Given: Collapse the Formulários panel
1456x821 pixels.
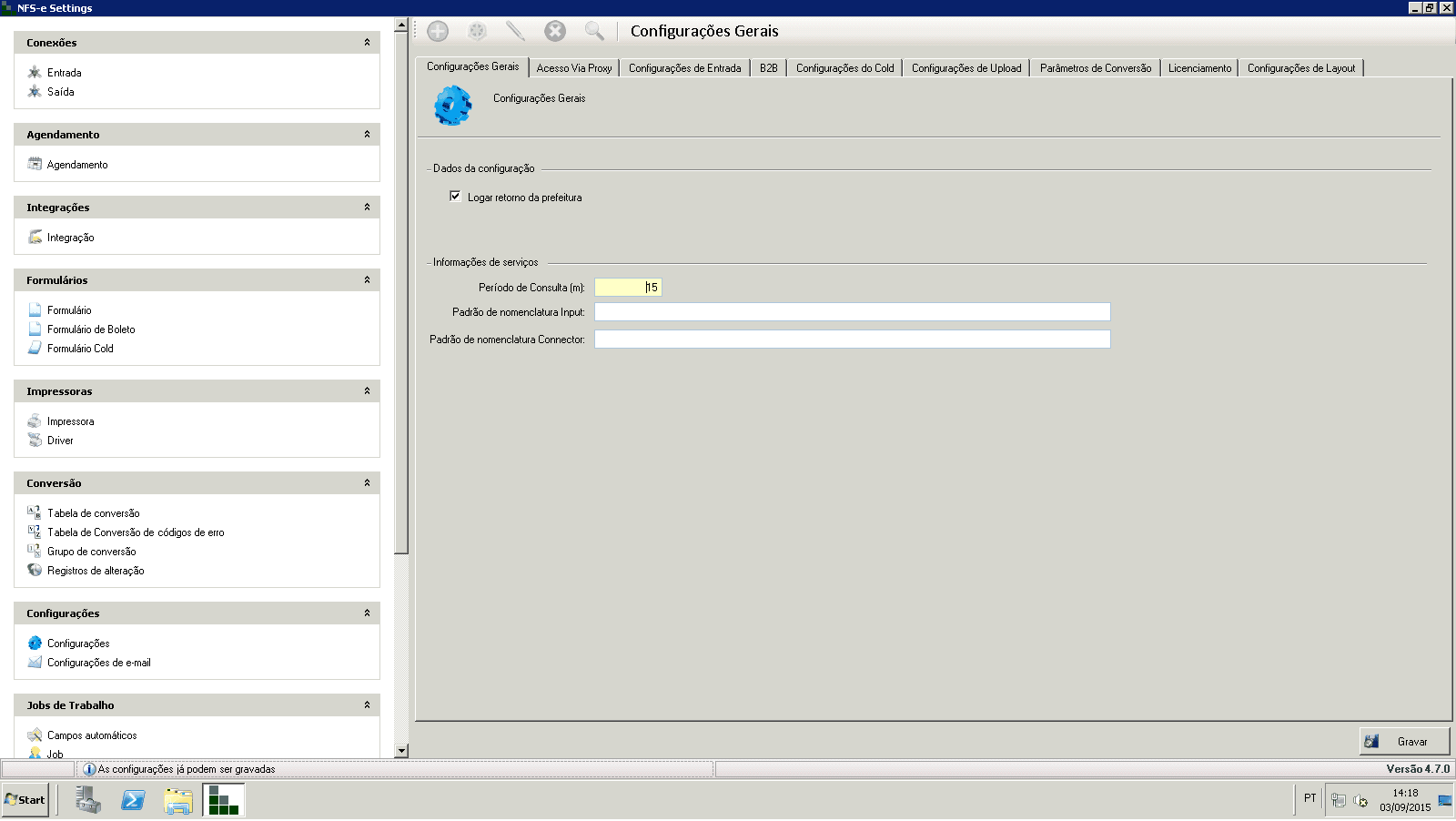Looking at the screenshot, I should 367,280.
